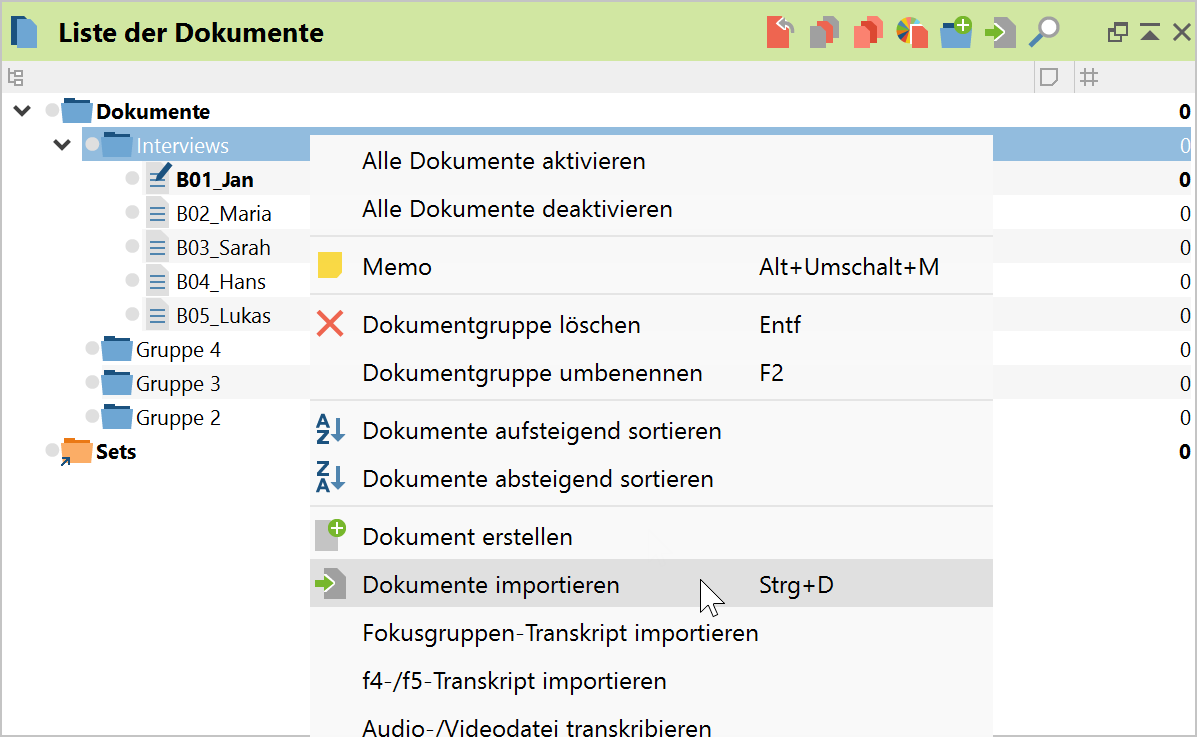This screenshot has height=737, width=1197.
Task: Select Dokument erstellen menu entry
Action: pyautogui.click(x=651, y=537)
